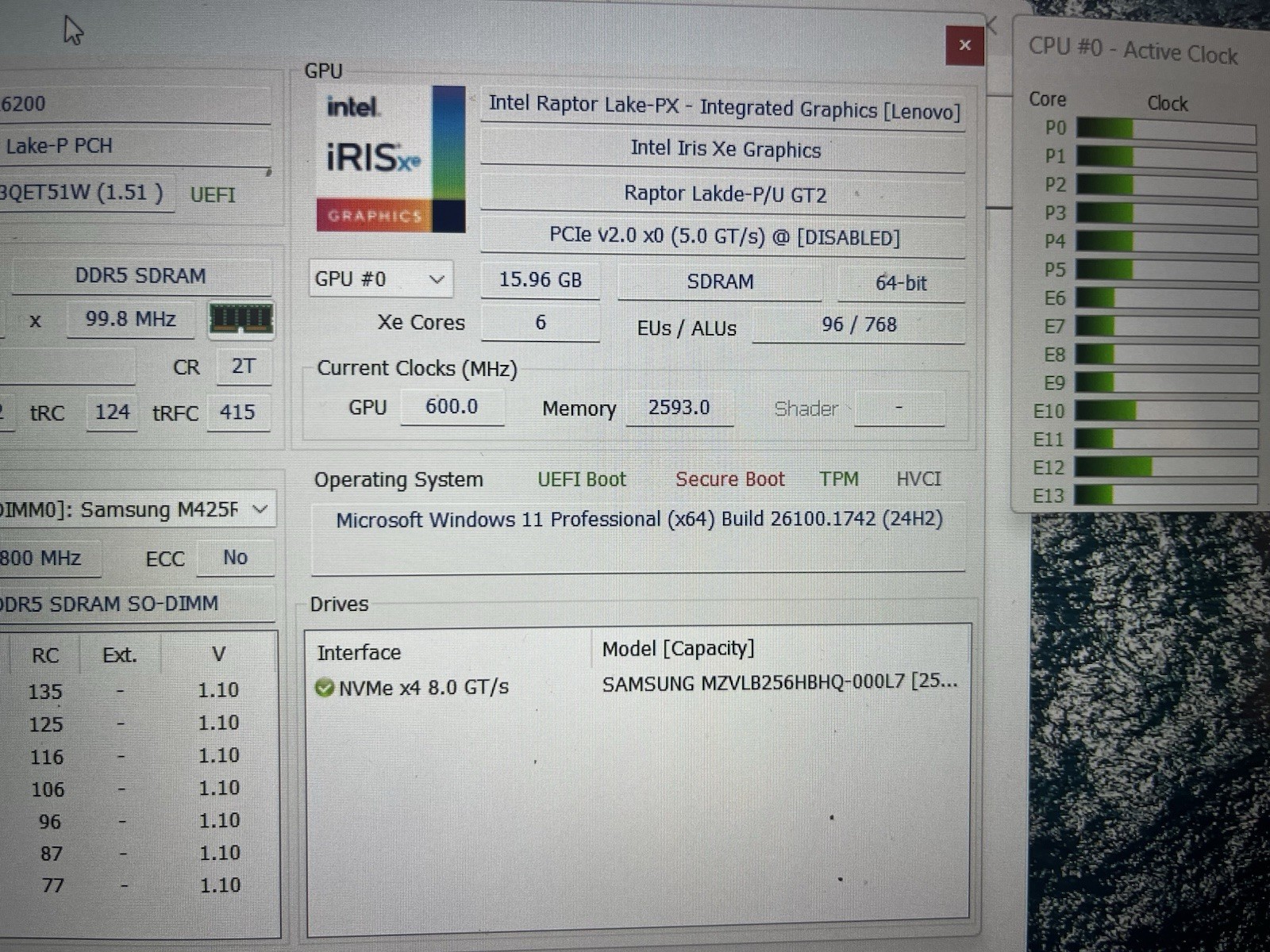Click the memory module chip icon
The image size is (1270, 952).
[241, 320]
